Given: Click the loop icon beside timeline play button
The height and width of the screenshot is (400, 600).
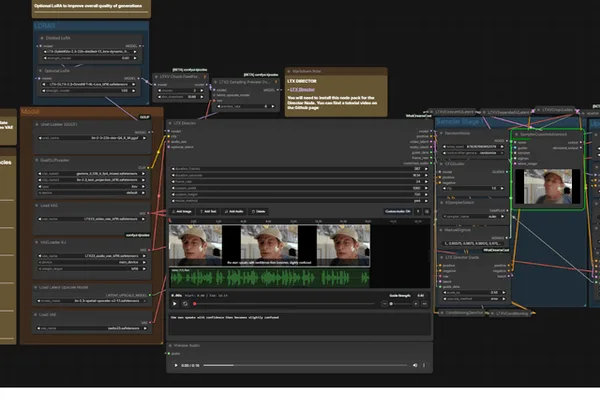Looking at the screenshot, I should (x=185, y=304).
